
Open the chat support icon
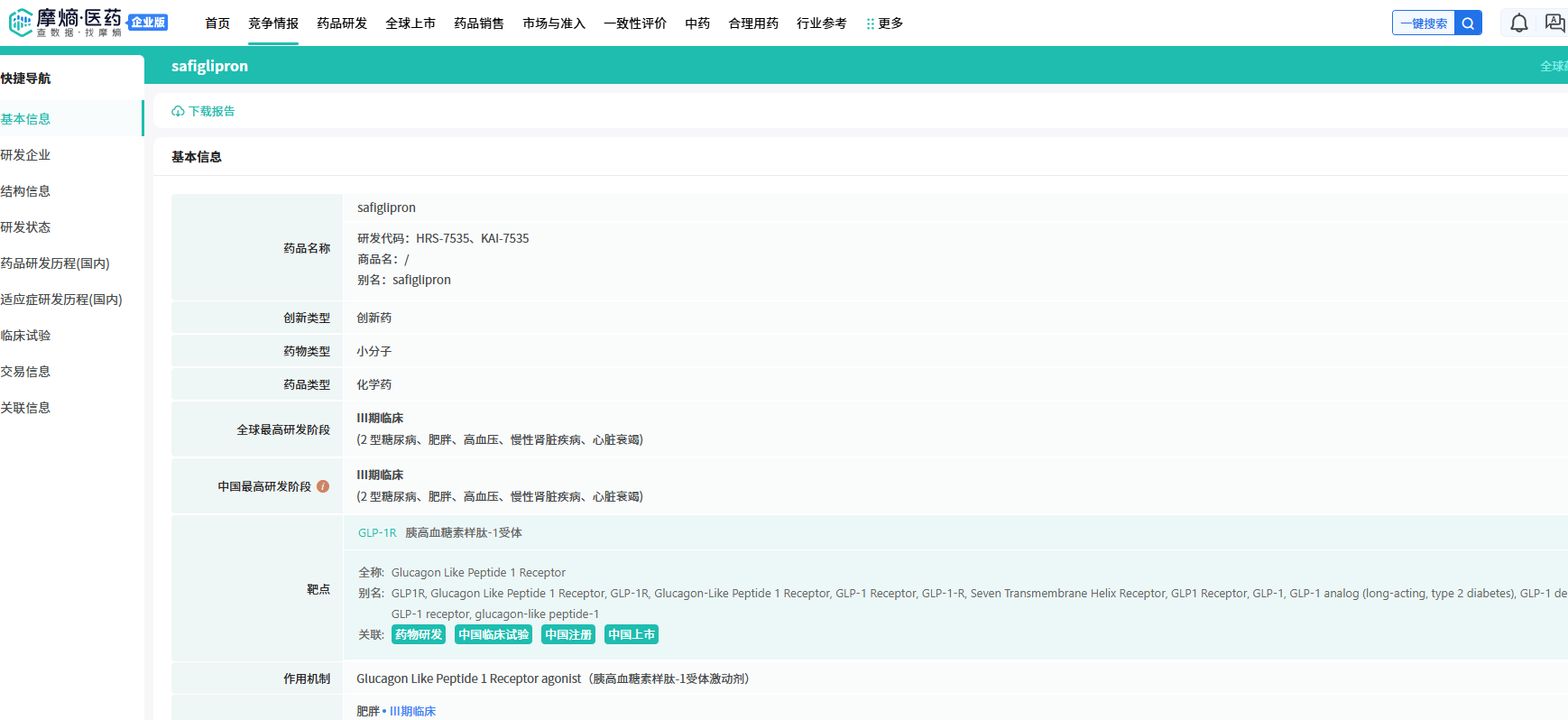[1555, 23]
